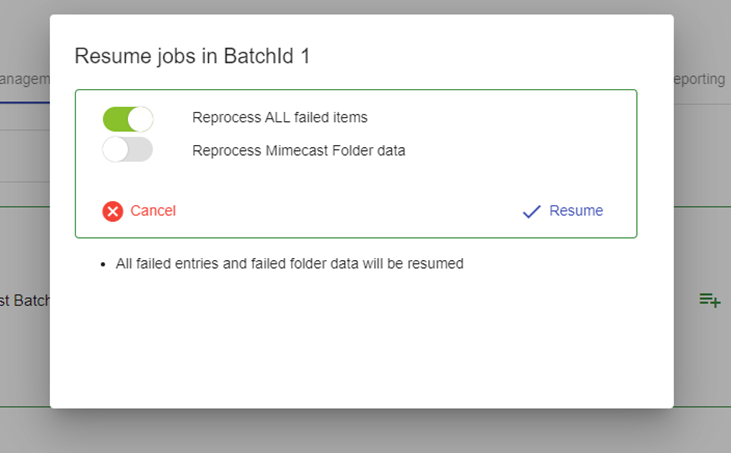Open the partially hidden Reporting tab
731x453 pixels.
point(701,79)
